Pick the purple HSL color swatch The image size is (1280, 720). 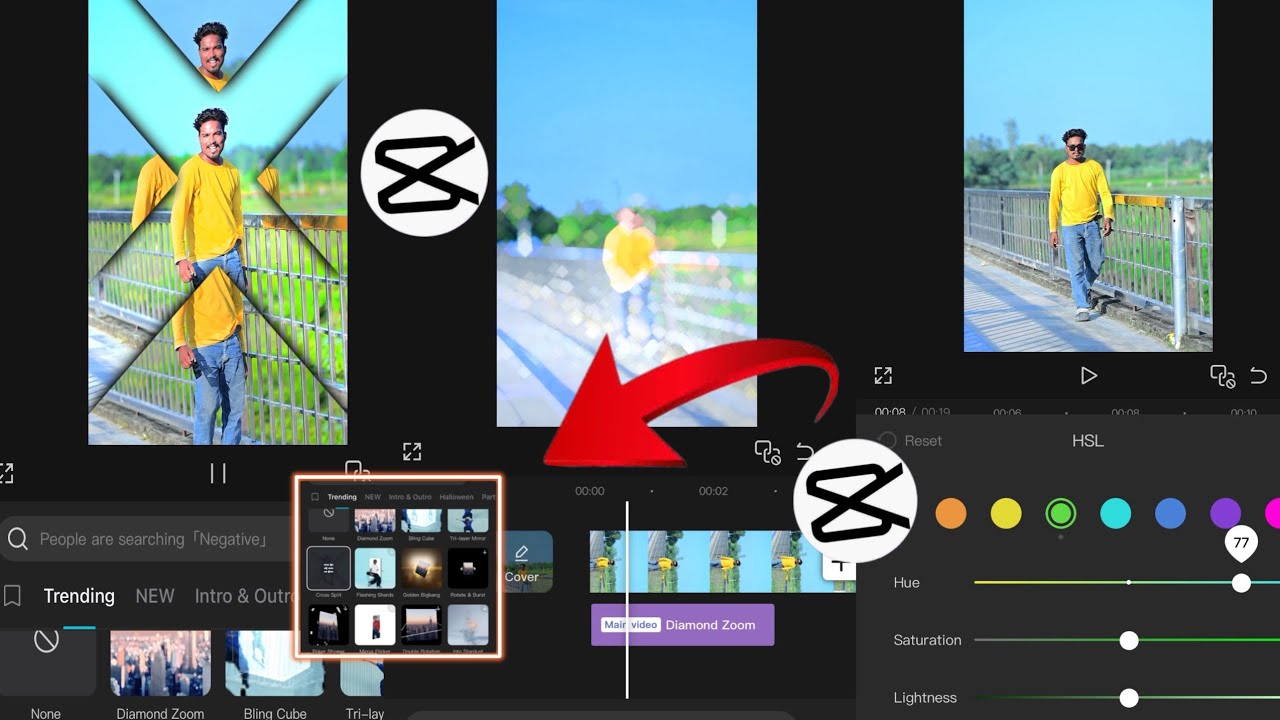tap(1226, 514)
